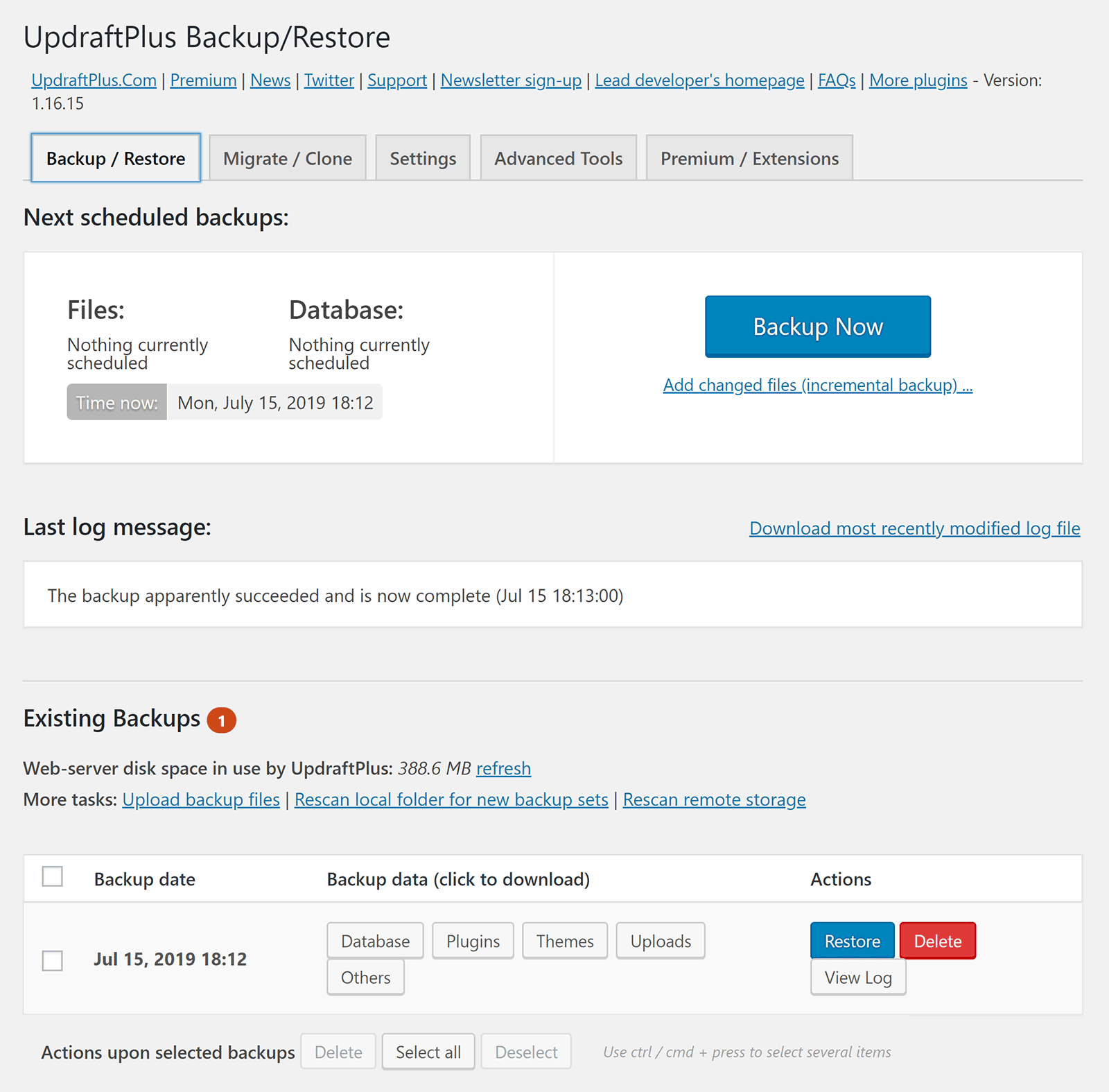Click the blue Restore button
This screenshot has height=1092, width=1109.
click(853, 941)
